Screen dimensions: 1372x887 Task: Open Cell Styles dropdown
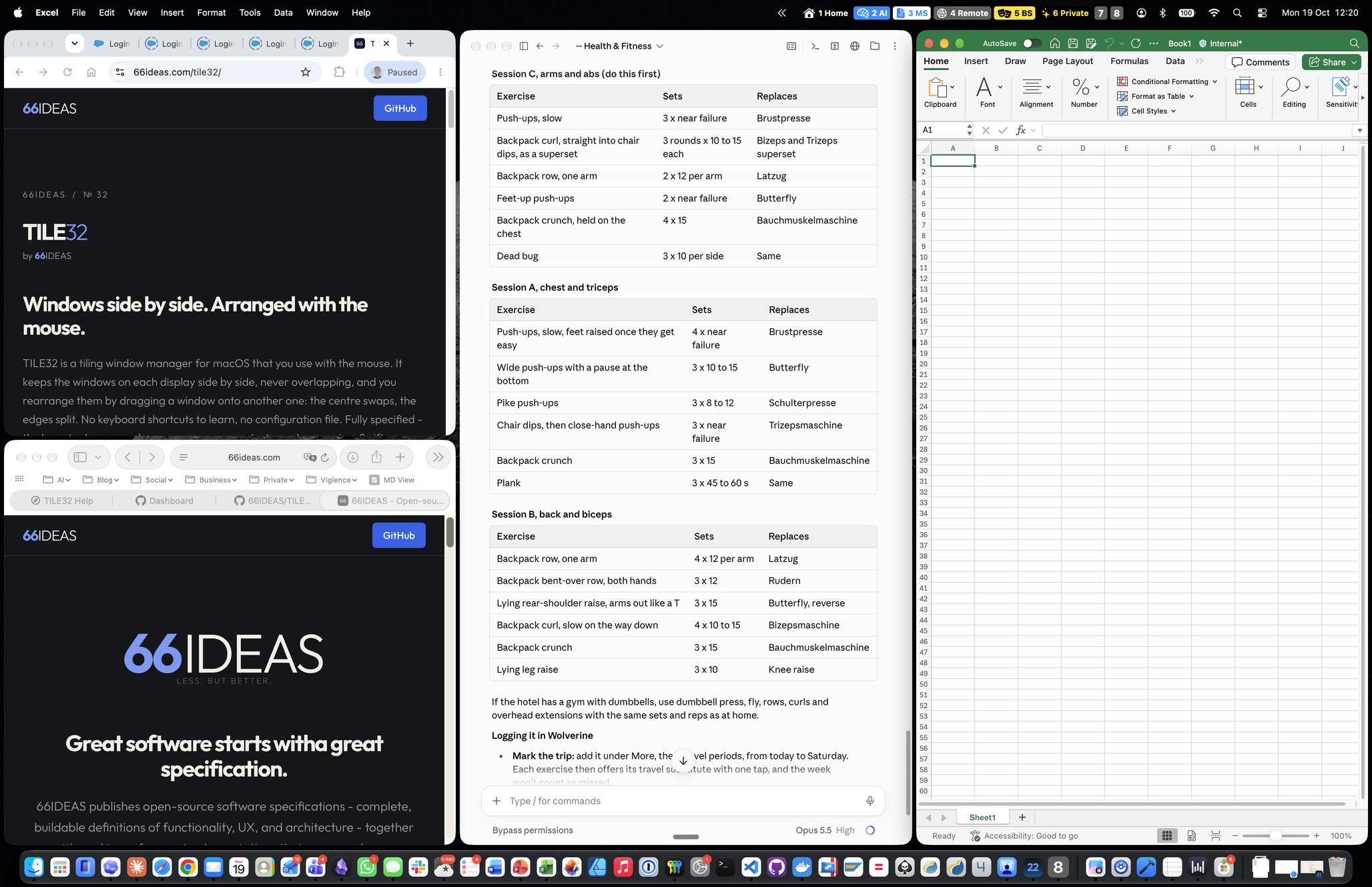click(1146, 111)
